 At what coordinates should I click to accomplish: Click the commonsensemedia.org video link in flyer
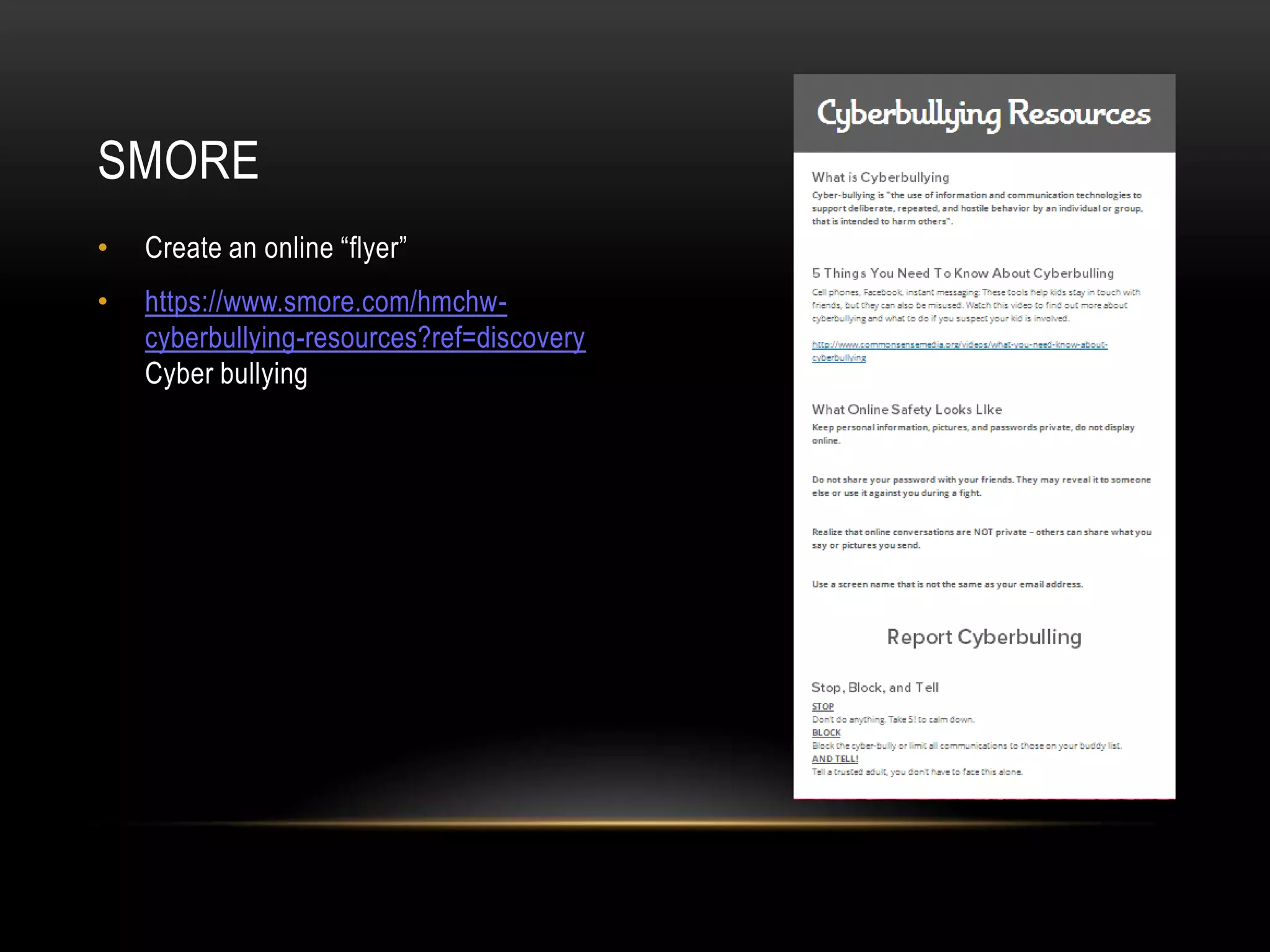coord(959,351)
